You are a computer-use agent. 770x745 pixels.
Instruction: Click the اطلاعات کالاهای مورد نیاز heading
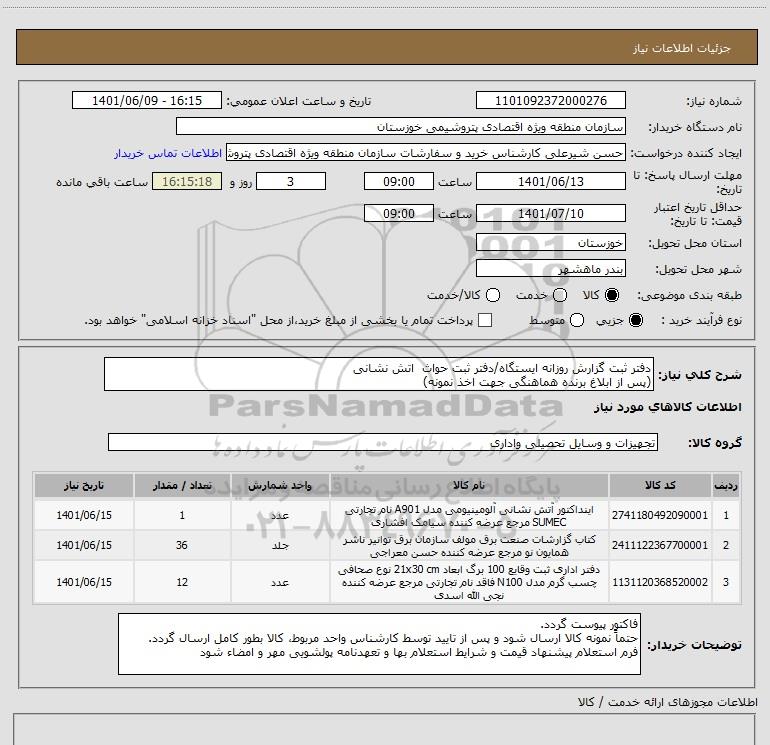668,407
